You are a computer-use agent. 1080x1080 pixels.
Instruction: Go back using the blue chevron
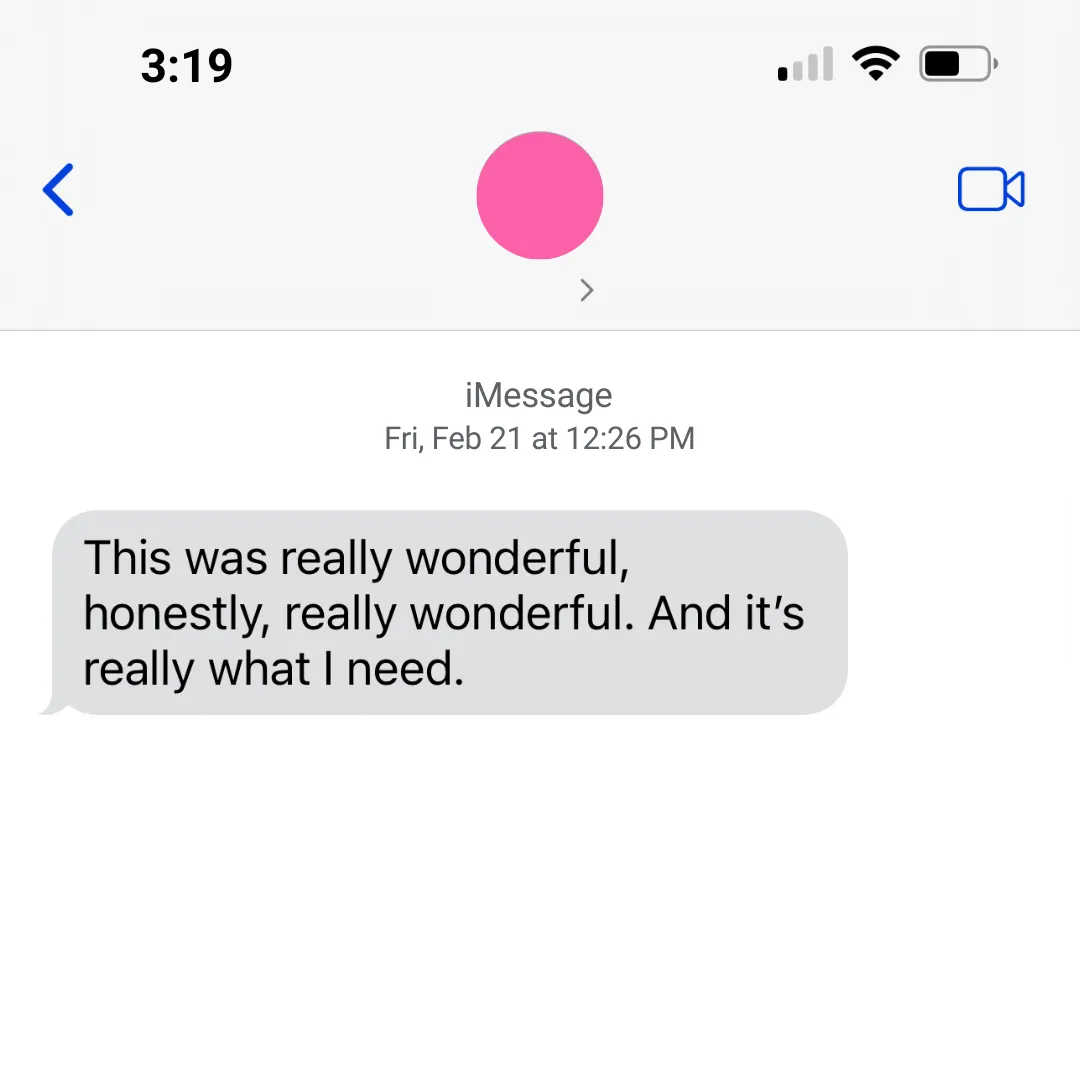click(58, 189)
